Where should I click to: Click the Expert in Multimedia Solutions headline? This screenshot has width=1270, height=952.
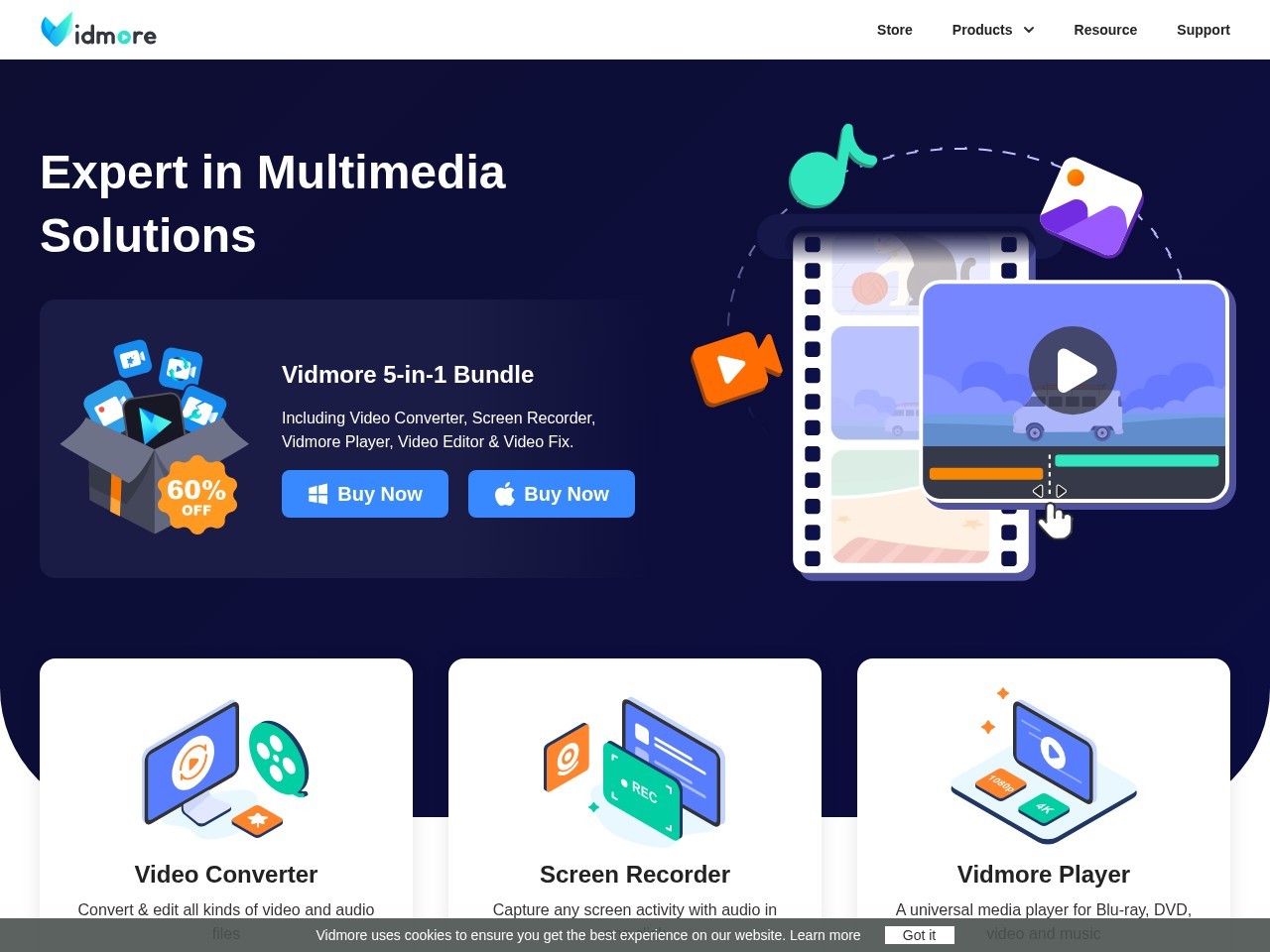coord(273,203)
